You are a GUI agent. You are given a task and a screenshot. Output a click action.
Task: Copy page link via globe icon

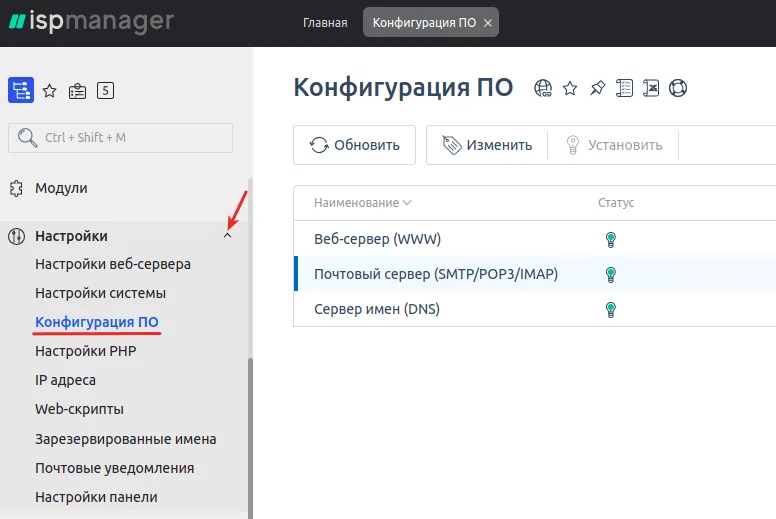tap(543, 88)
